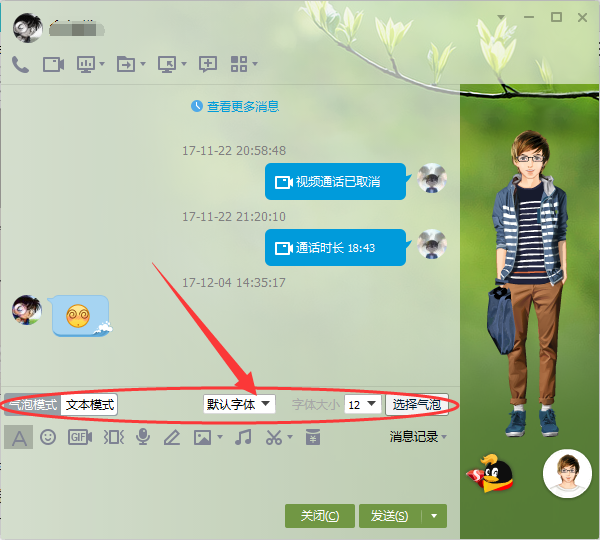Expand the apps grid dropdown arrow
The image size is (600, 540).
coord(255,64)
